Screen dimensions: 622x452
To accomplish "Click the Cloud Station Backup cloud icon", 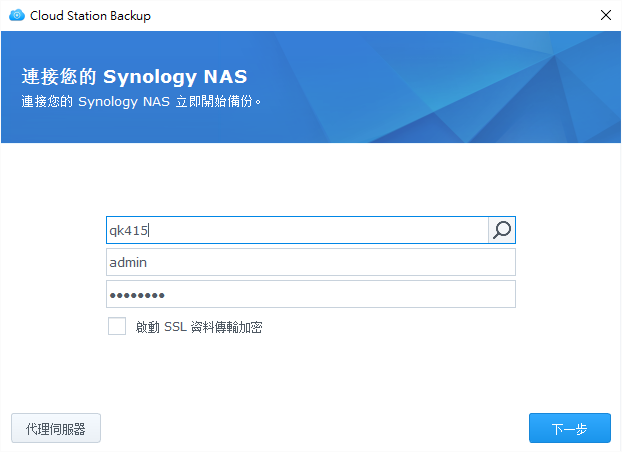I will (x=16, y=16).
